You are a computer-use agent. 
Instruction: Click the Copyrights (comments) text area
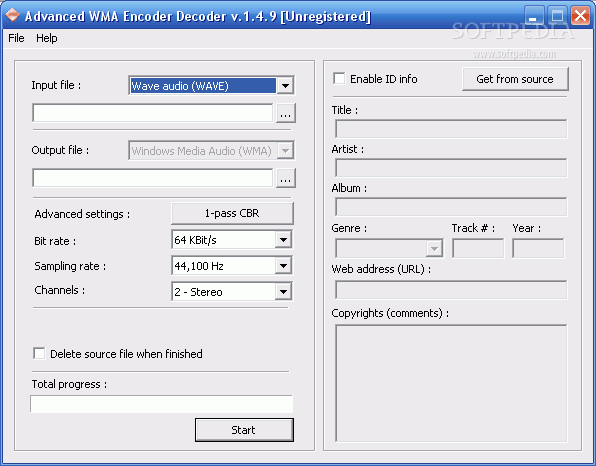coord(451,383)
